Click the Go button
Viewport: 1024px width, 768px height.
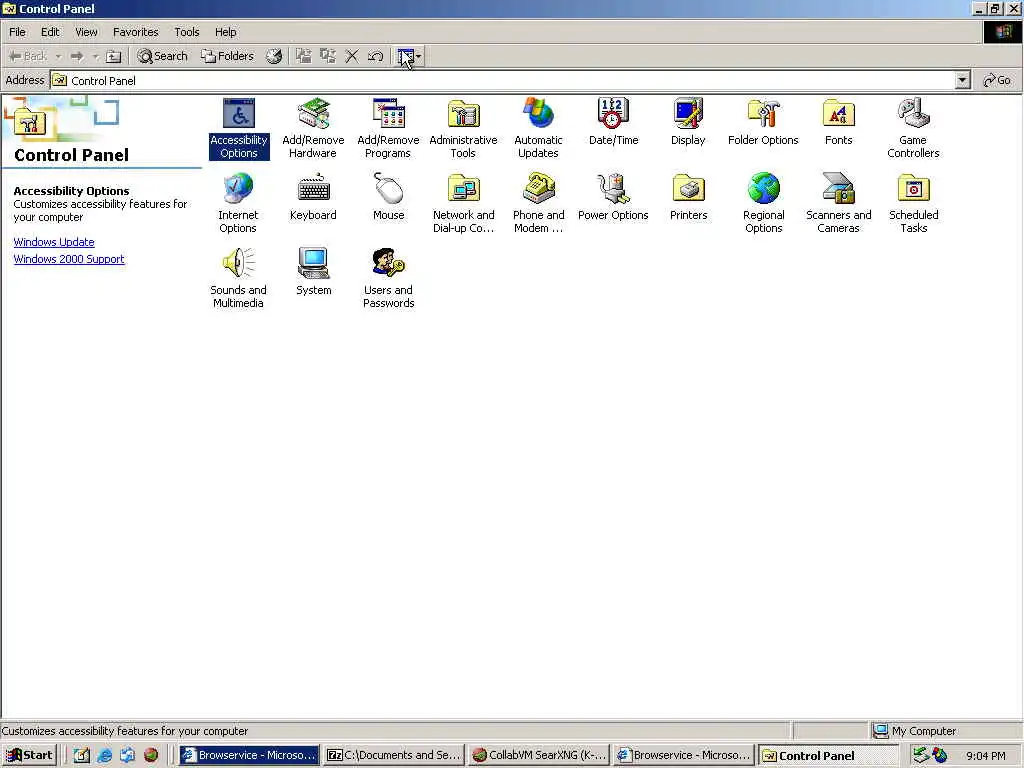coord(997,80)
